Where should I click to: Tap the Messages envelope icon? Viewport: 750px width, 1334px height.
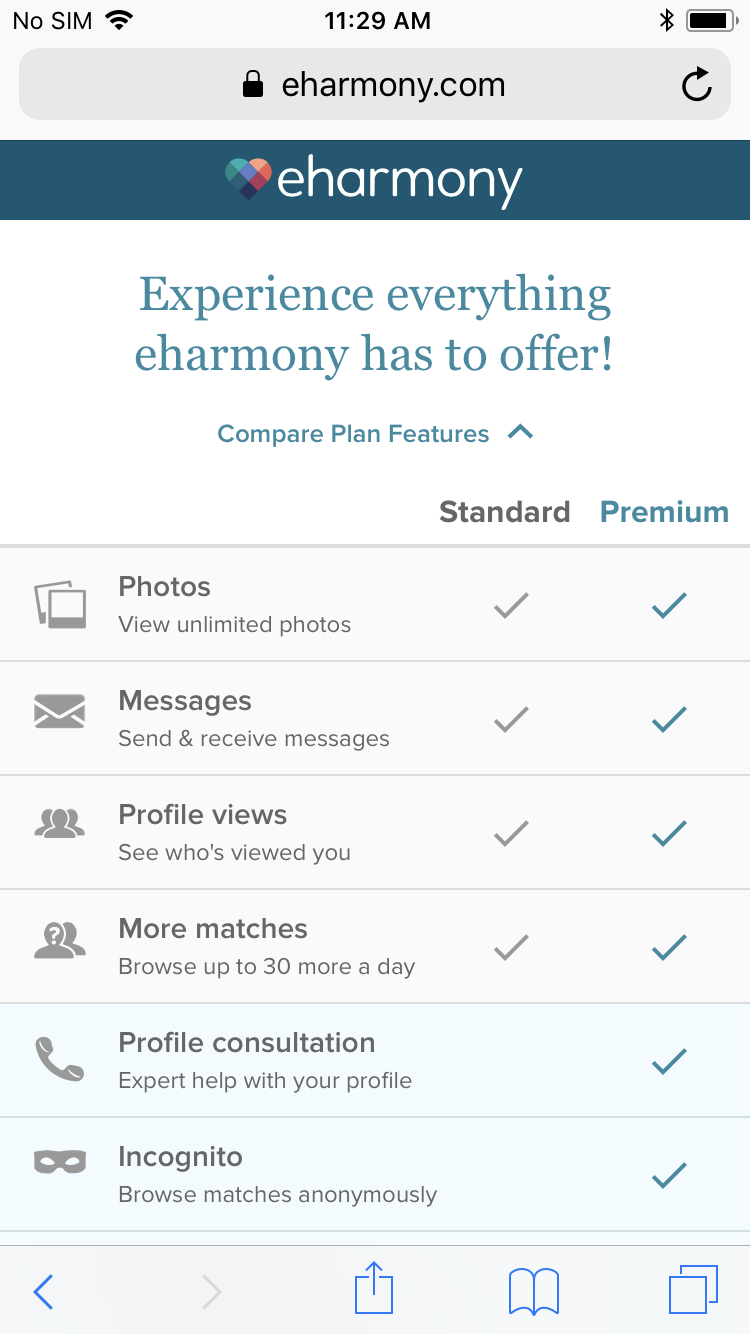tap(60, 710)
